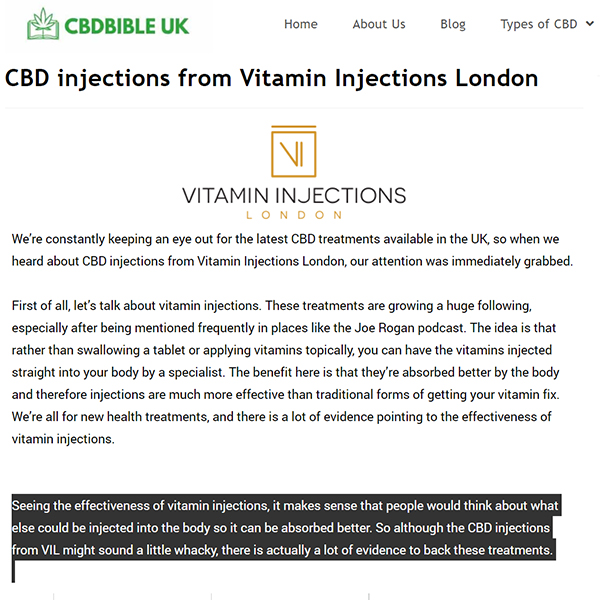Go to the Blog section
Image resolution: width=600 pixels, height=600 pixels.
[x=453, y=24]
